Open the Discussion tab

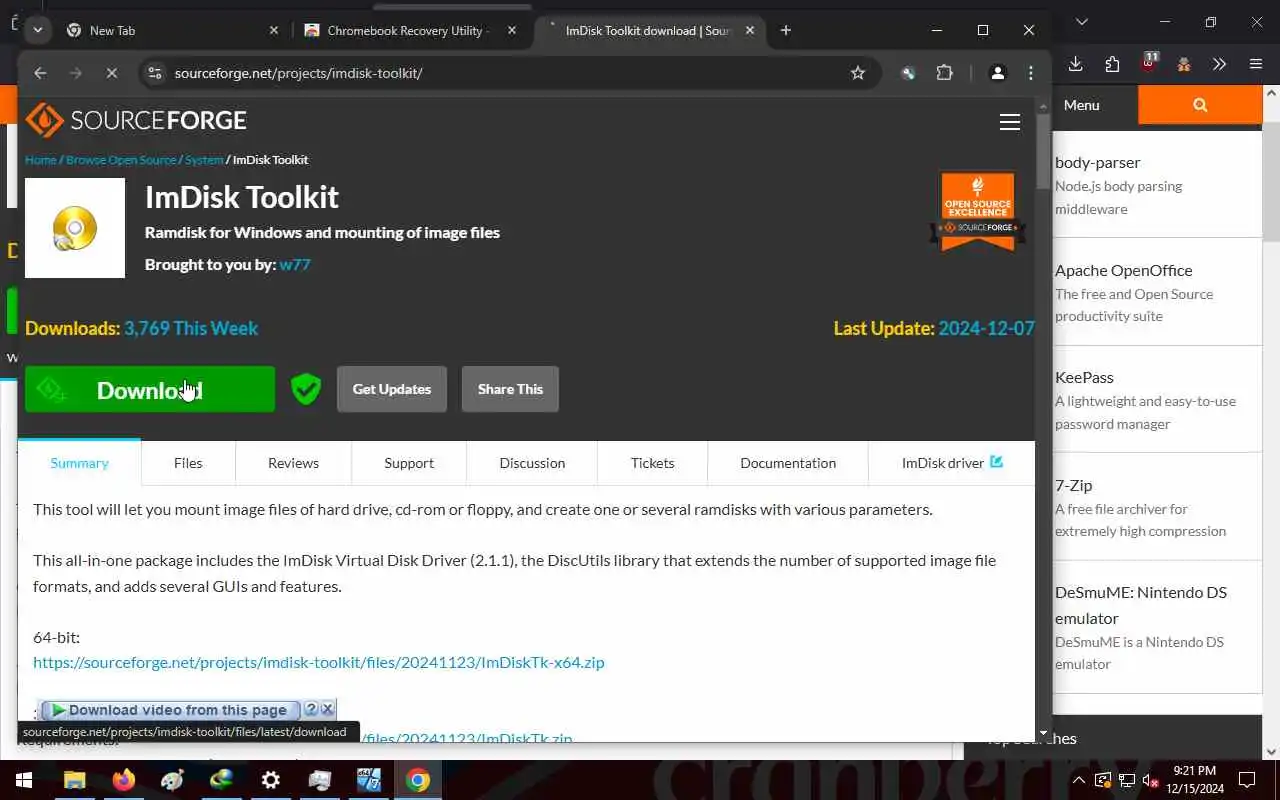(532, 463)
